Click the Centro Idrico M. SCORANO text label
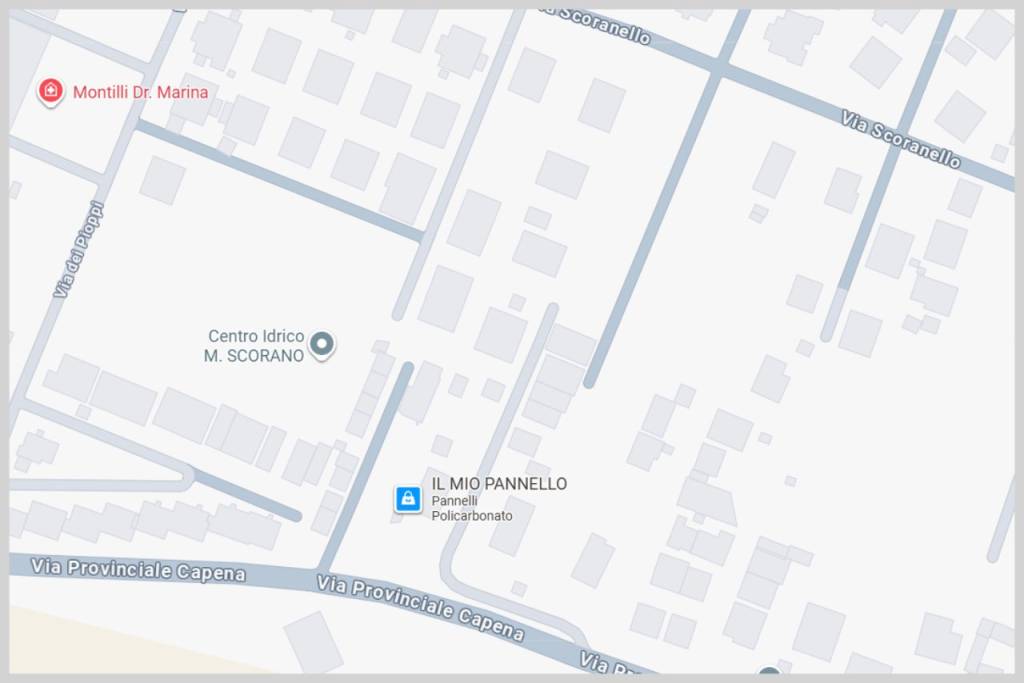Viewport: 1024px width, 683px height. tap(254, 345)
